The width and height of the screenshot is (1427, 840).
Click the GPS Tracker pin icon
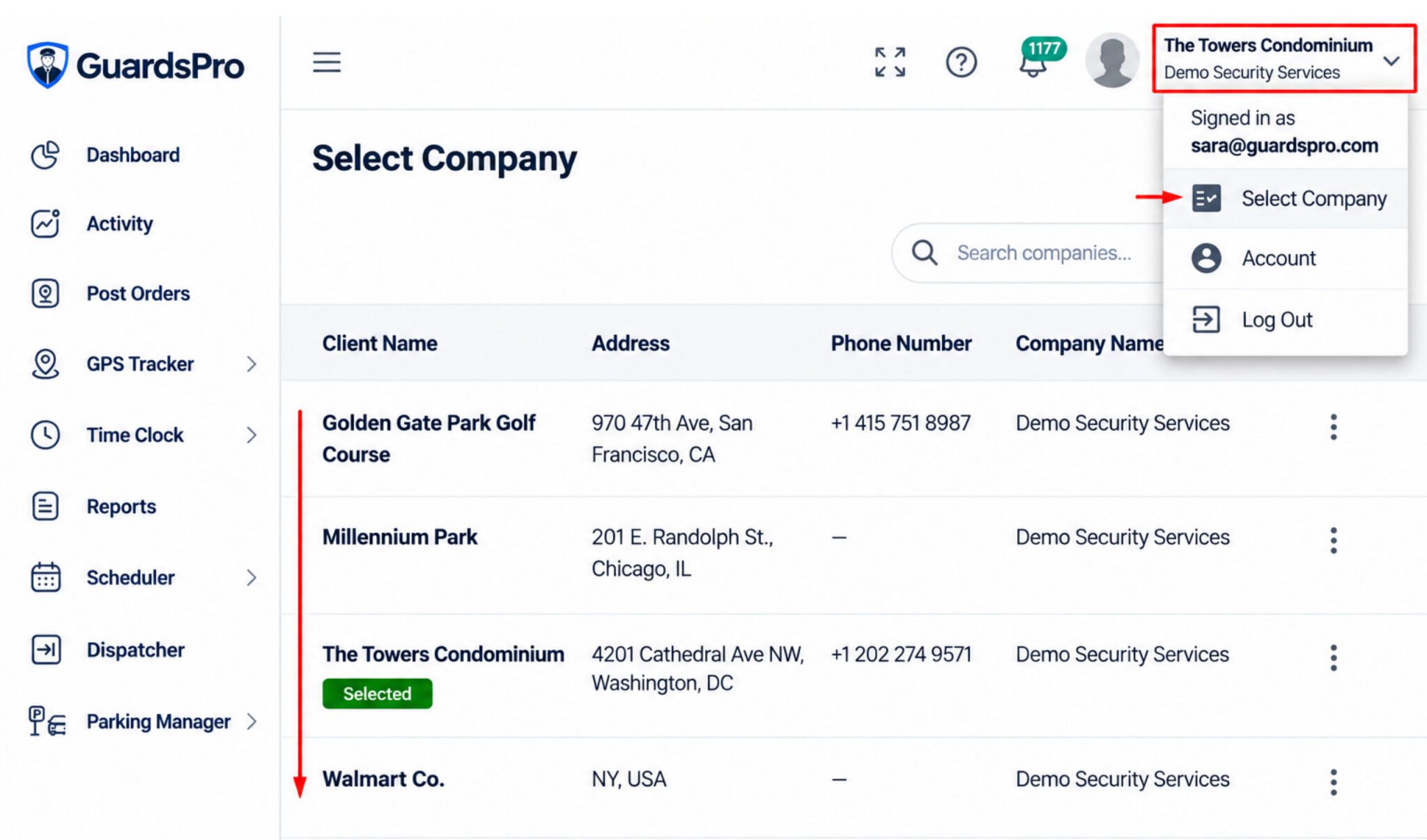pyautogui.click(x=45, y=364)
